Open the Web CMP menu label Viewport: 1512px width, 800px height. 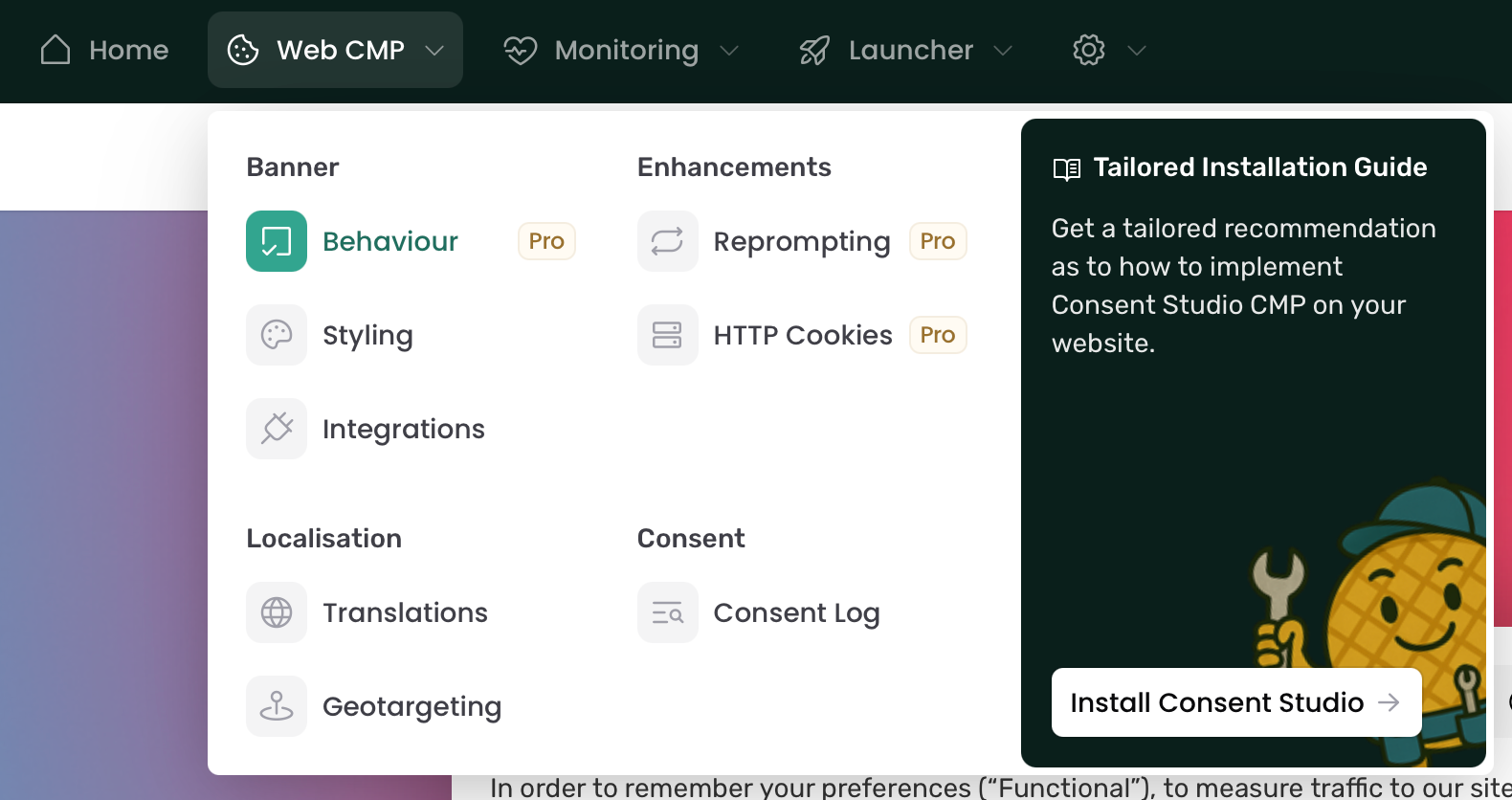click(x=341, y=50)
